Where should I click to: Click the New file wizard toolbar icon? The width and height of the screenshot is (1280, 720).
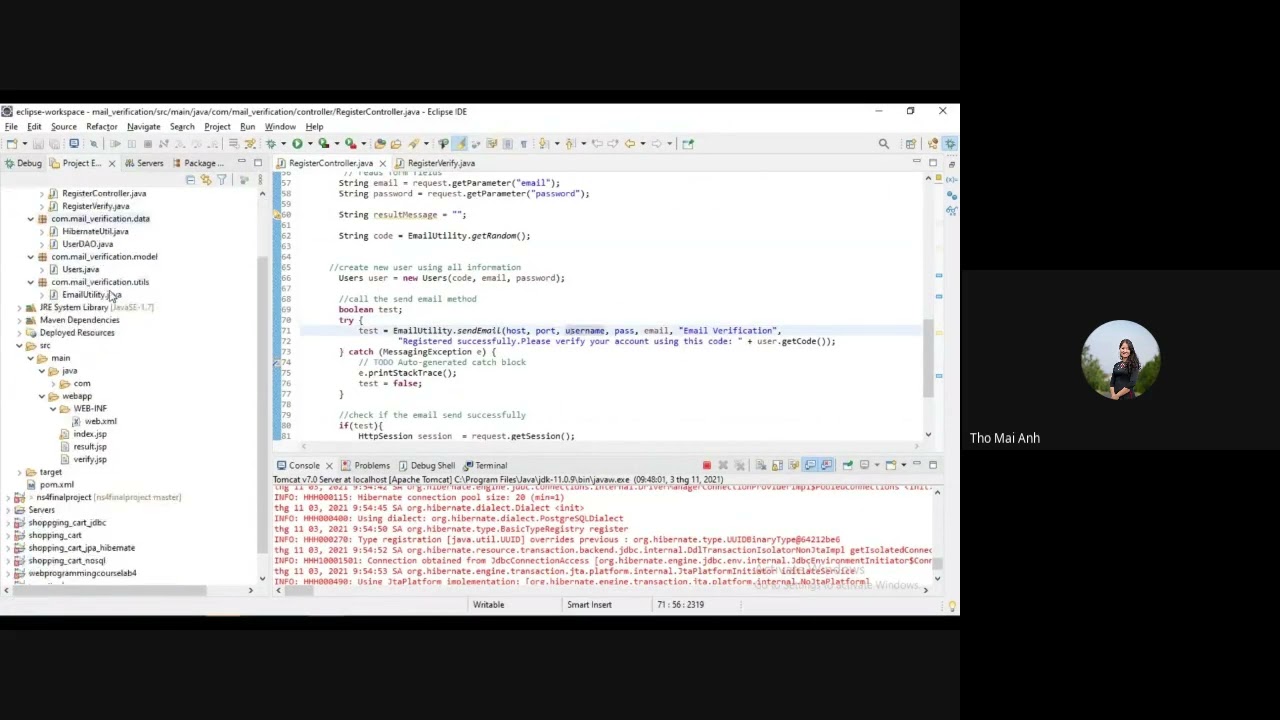click(x=12, y=143)
